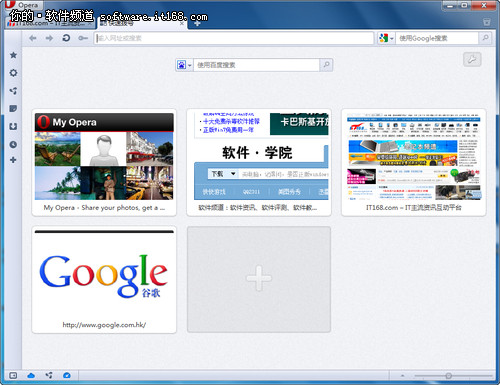Reload the current page
Viewport: 500px width, 385px height.
tap(66, 38)
